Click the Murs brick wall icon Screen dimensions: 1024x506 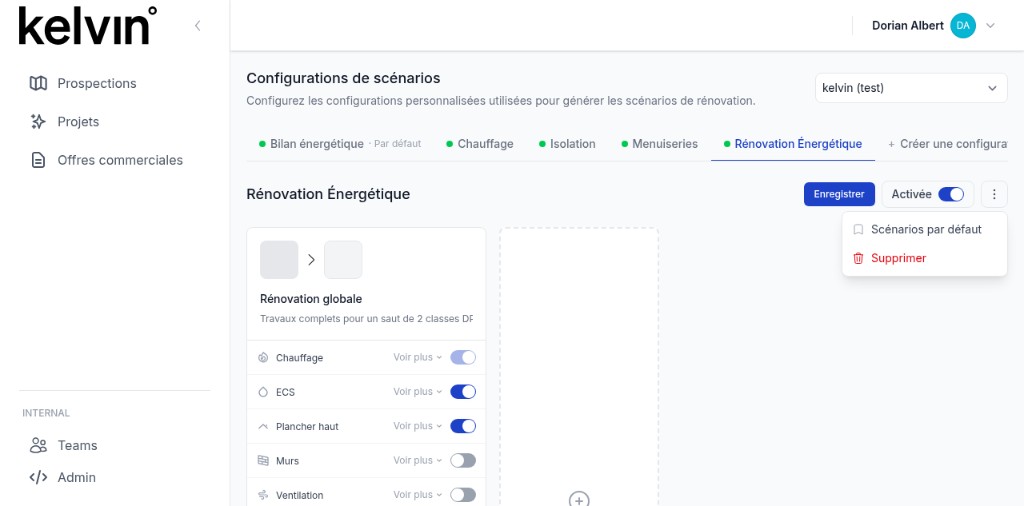pos(263,461)
